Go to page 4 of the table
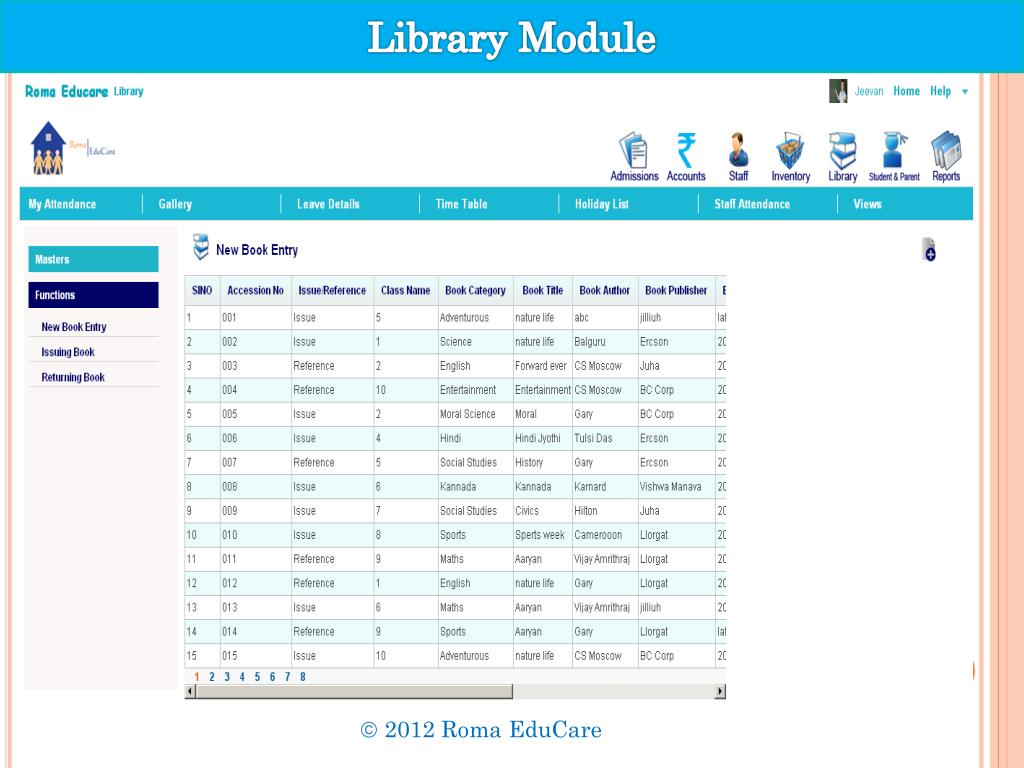 pos(242,677)
